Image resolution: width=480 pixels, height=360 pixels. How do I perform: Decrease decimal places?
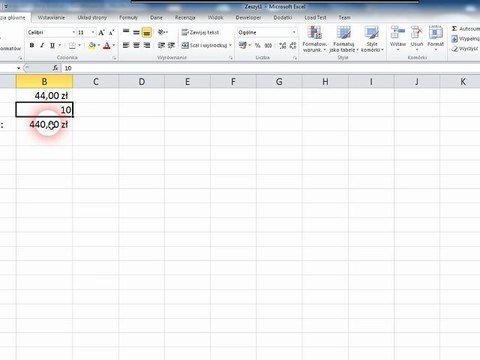[293, 45]
